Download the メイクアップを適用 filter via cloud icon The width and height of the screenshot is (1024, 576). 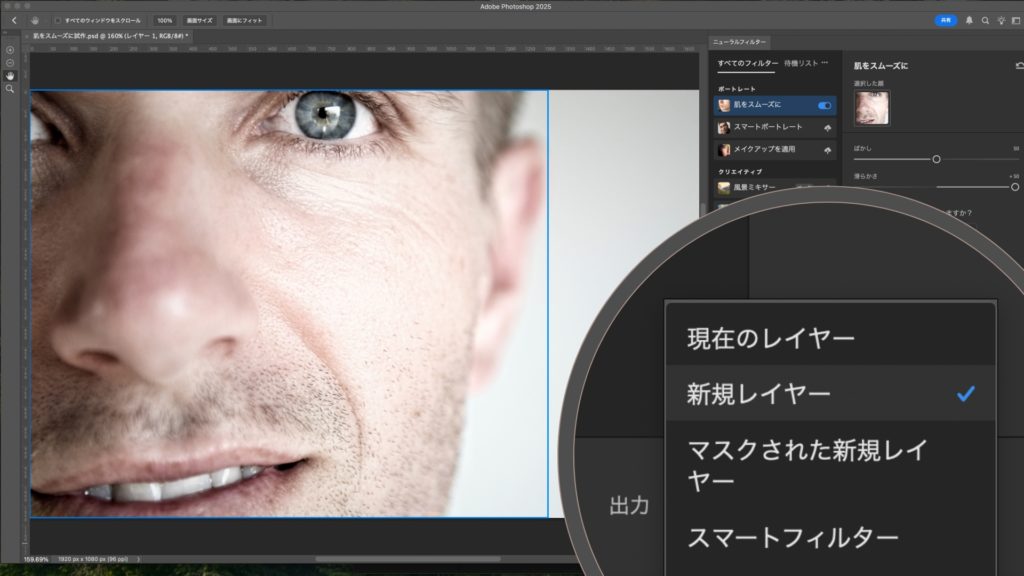(827, 150)
